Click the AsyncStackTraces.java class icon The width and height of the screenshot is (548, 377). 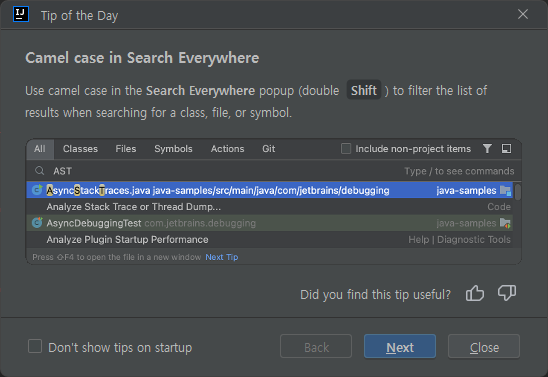(37, 190)
